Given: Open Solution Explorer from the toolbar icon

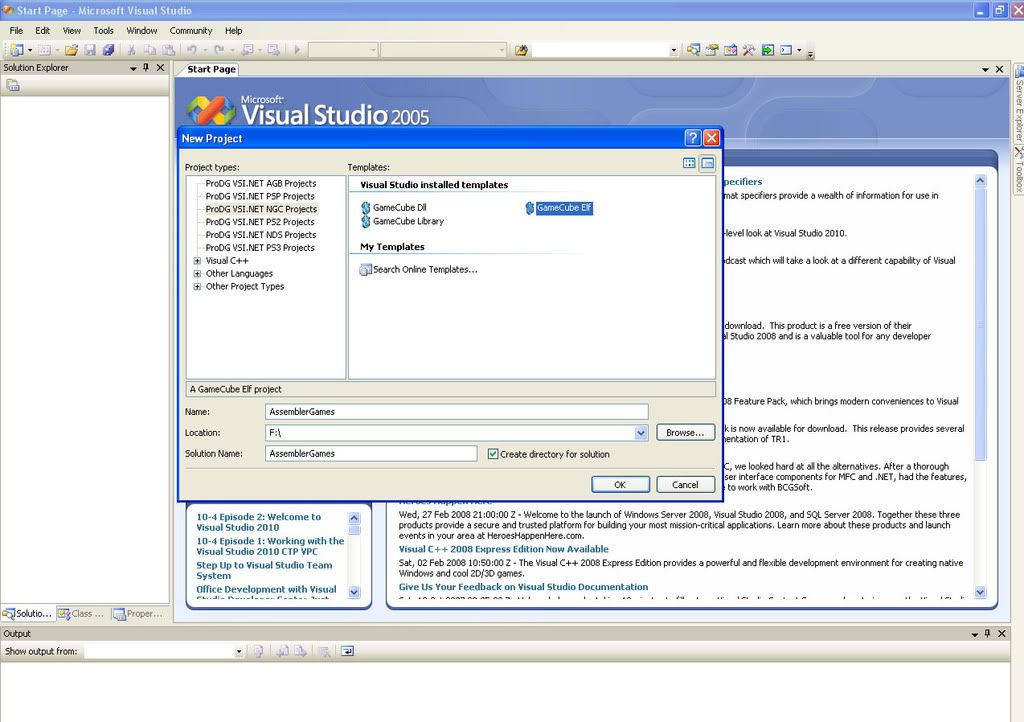Looking at the screenshot, I should click(x=694, y=50).
